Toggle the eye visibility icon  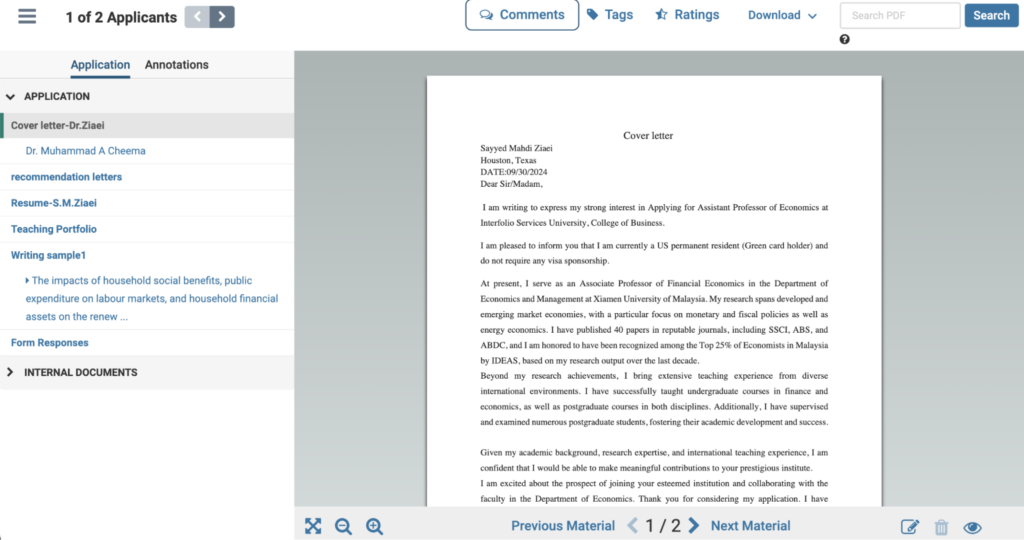(x=972, y=528)
